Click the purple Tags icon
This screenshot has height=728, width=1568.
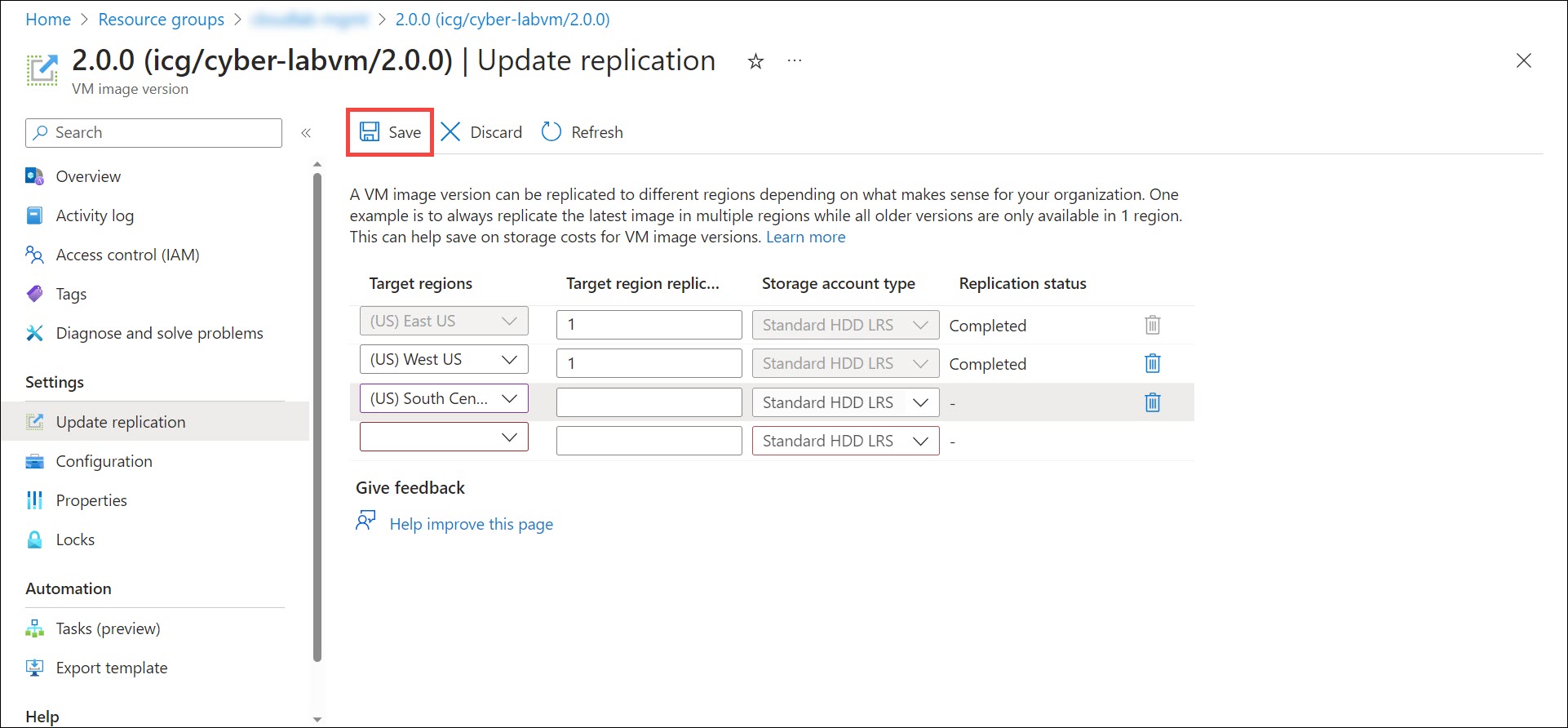pyautogui.click(x=34, y=294)
